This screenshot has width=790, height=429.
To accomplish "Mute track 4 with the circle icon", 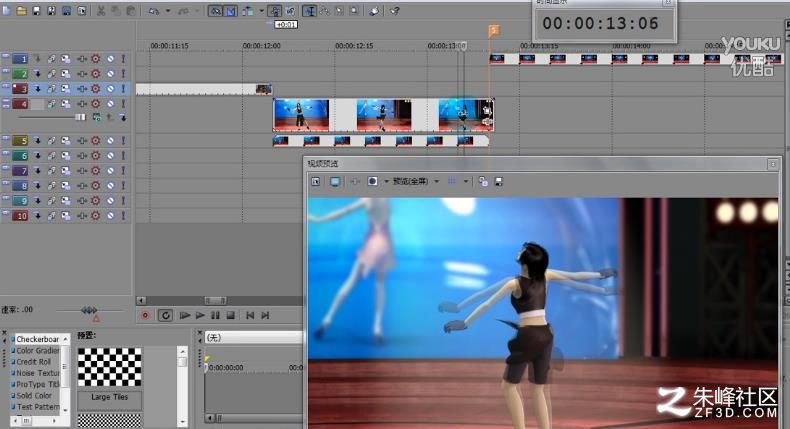I will coord(110,104).
